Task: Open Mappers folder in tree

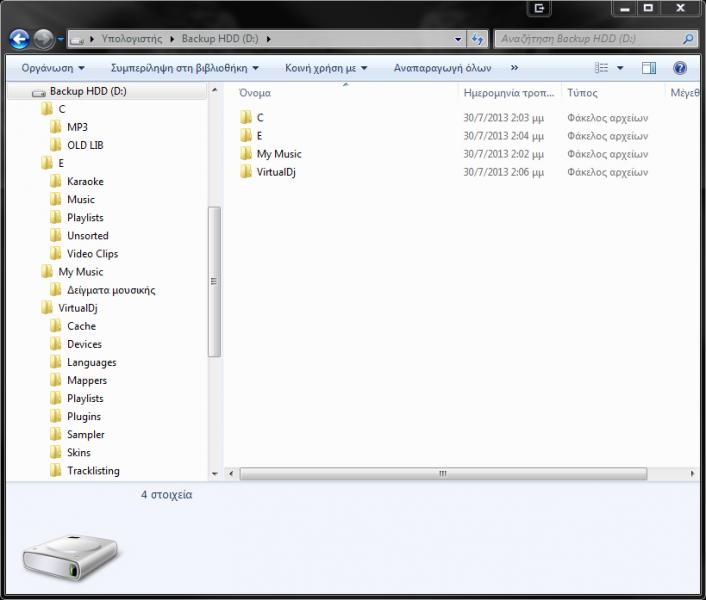Action: 87,380
